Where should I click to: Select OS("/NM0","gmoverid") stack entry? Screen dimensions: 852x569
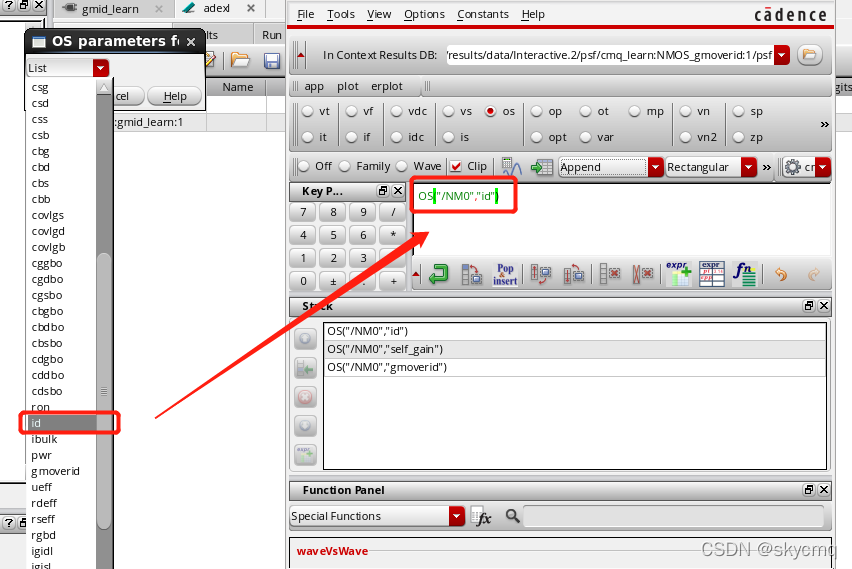click(x=574, y=367)
